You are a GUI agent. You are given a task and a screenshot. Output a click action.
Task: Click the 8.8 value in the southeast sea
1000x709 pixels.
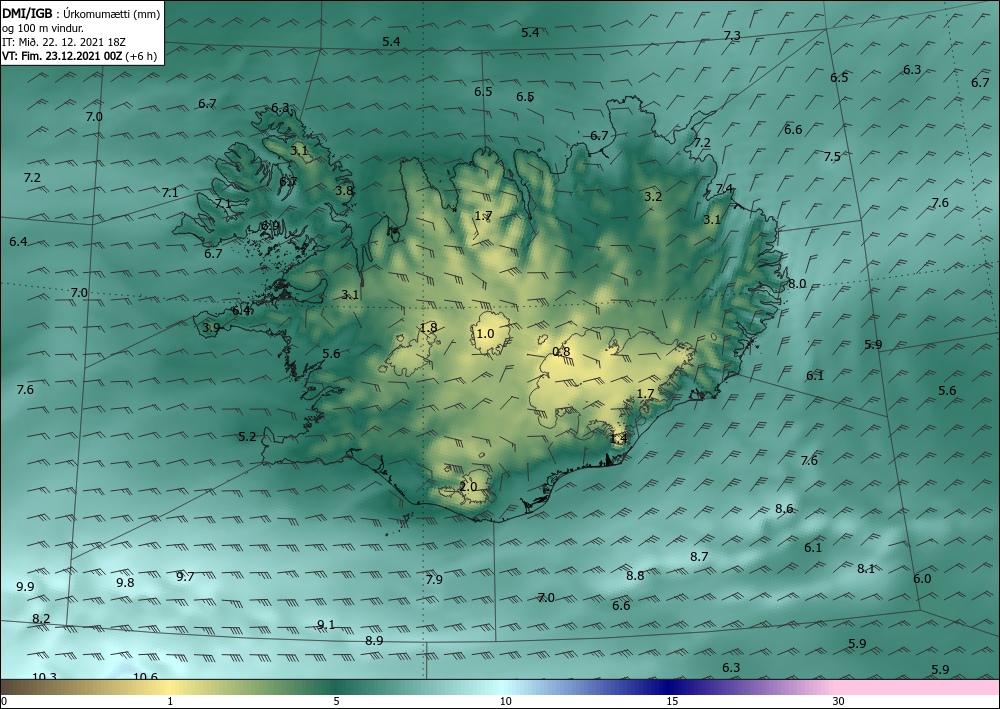point(635,575)
